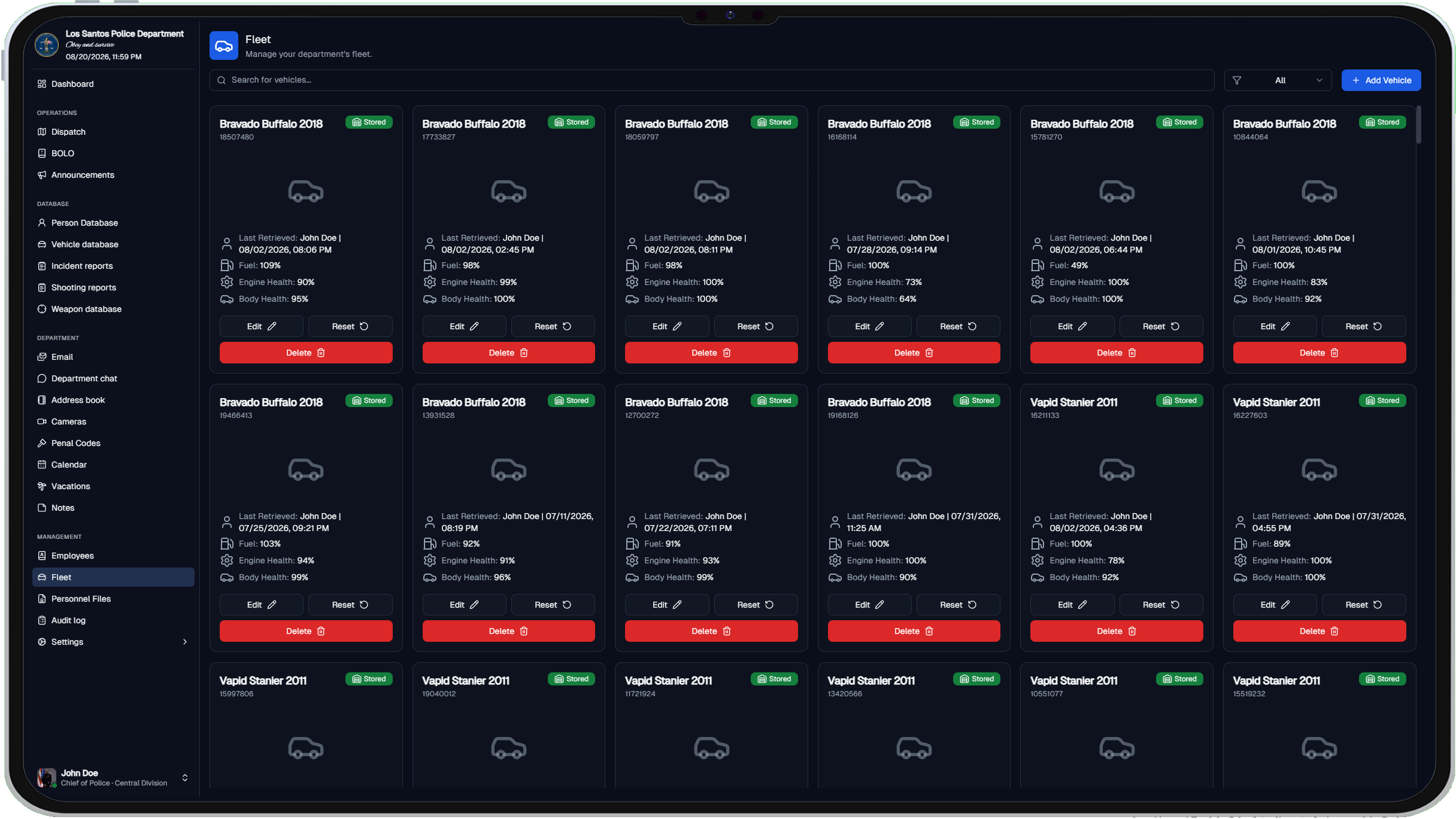Image resolution: width=1456 pixels, height=819 pixels.
Task: Click the Stored badge on vehicle 11721924
Action: 774,679
